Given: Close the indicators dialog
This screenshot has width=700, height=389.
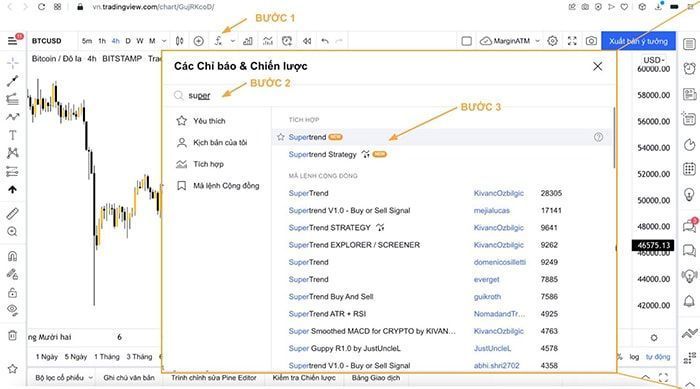Looking at the screenshot, I should tap(597, 67).
